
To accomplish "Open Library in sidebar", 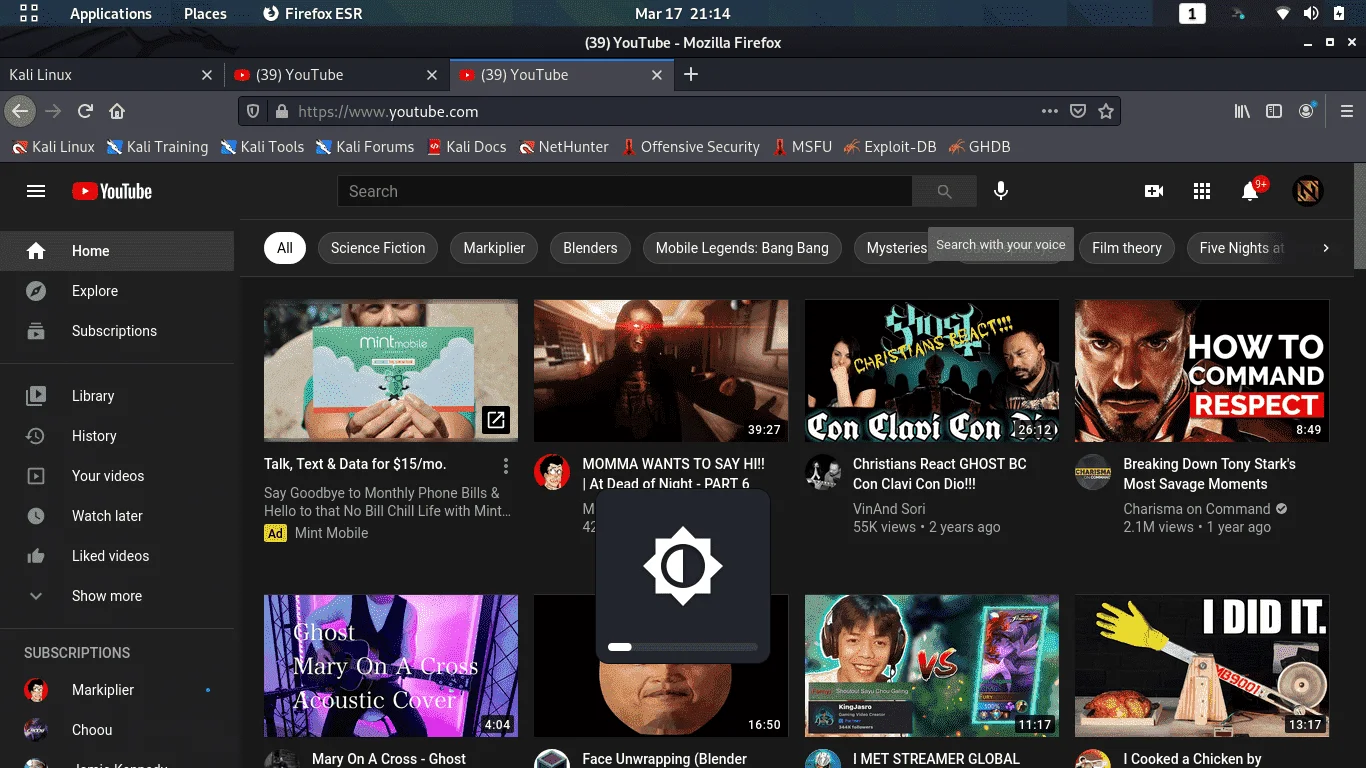I will pyautogui.click(x=117, y=396).
